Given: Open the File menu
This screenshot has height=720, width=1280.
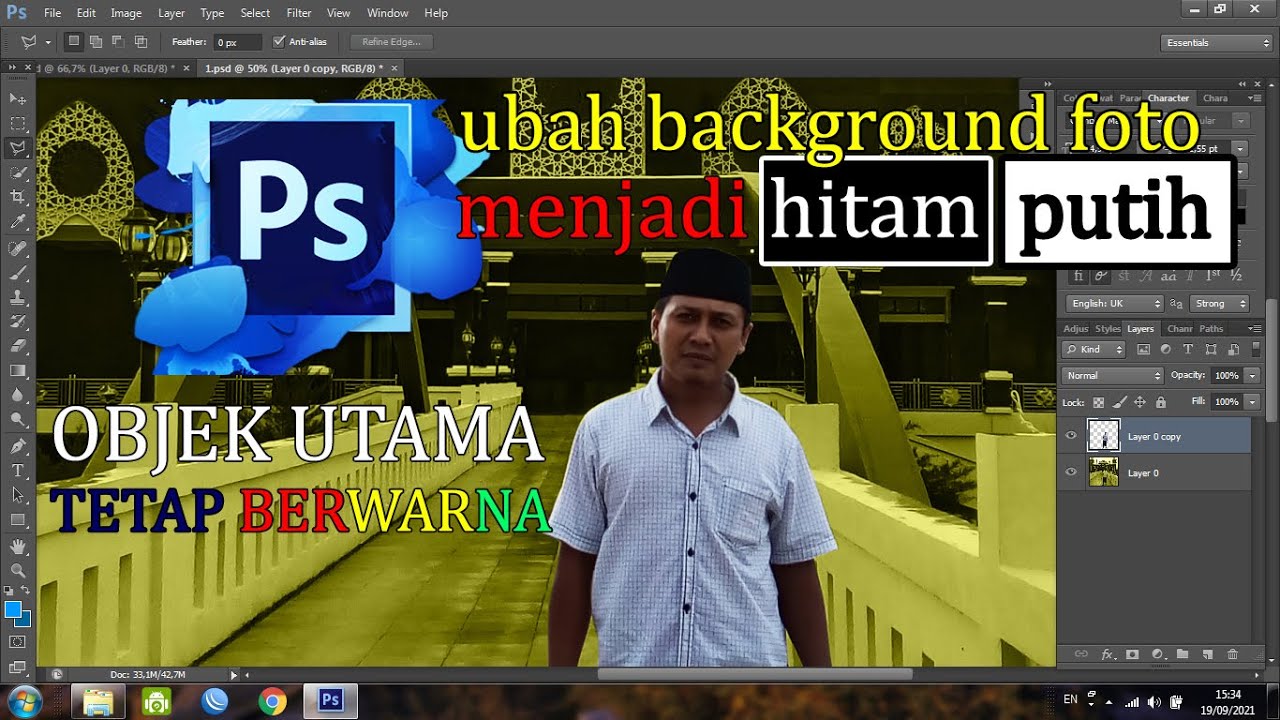Looking at the screenshot, I should (x=52, y=13).
